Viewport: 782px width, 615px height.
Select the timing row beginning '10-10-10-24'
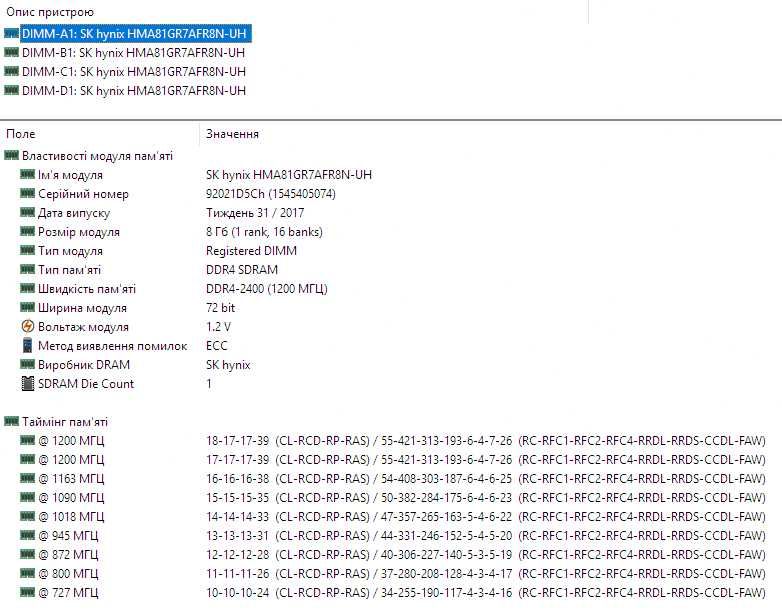click(486, 593)
